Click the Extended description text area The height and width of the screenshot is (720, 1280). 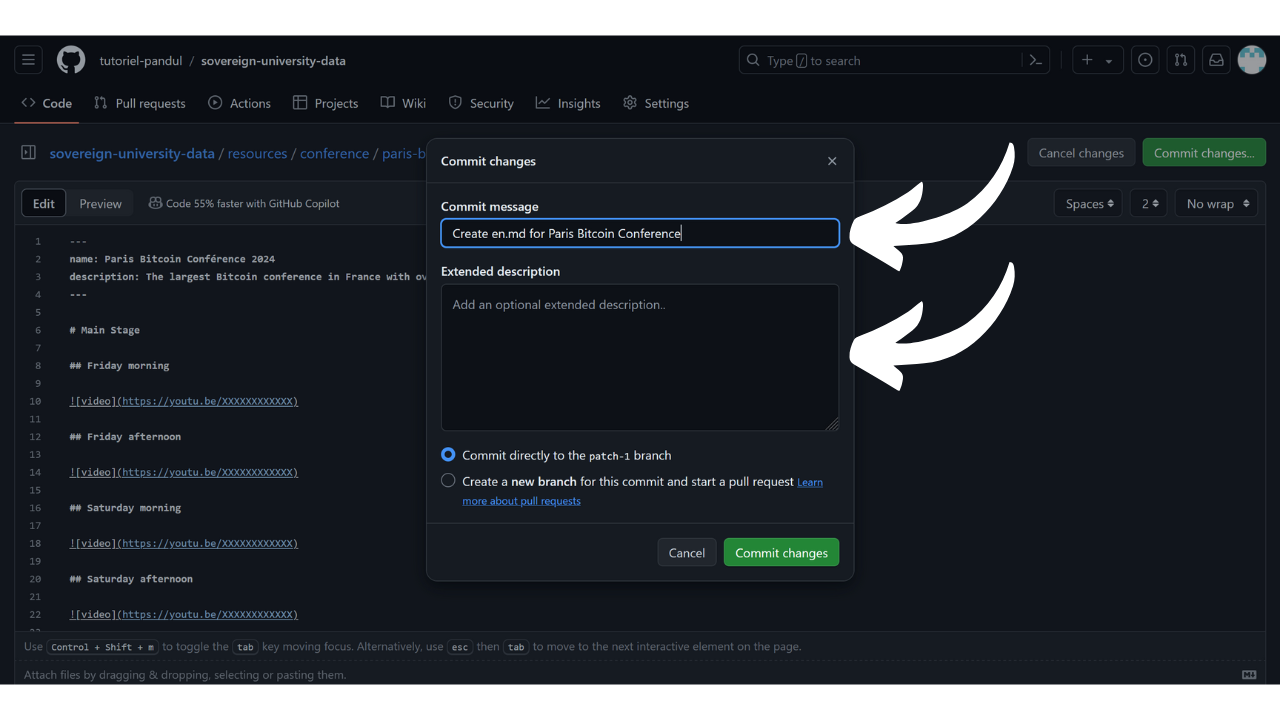pos(640,358)
